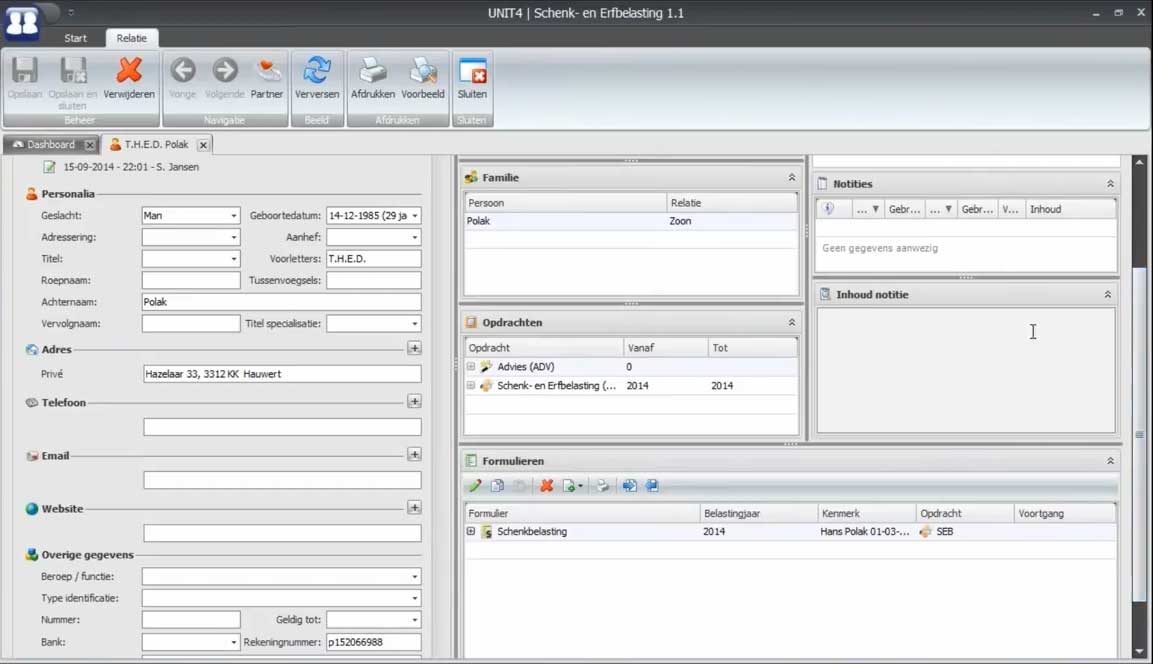Click the Roepnaam input field
This screenshot has width=1153, height=664.
pyautogui.click(x=191, y=281)
